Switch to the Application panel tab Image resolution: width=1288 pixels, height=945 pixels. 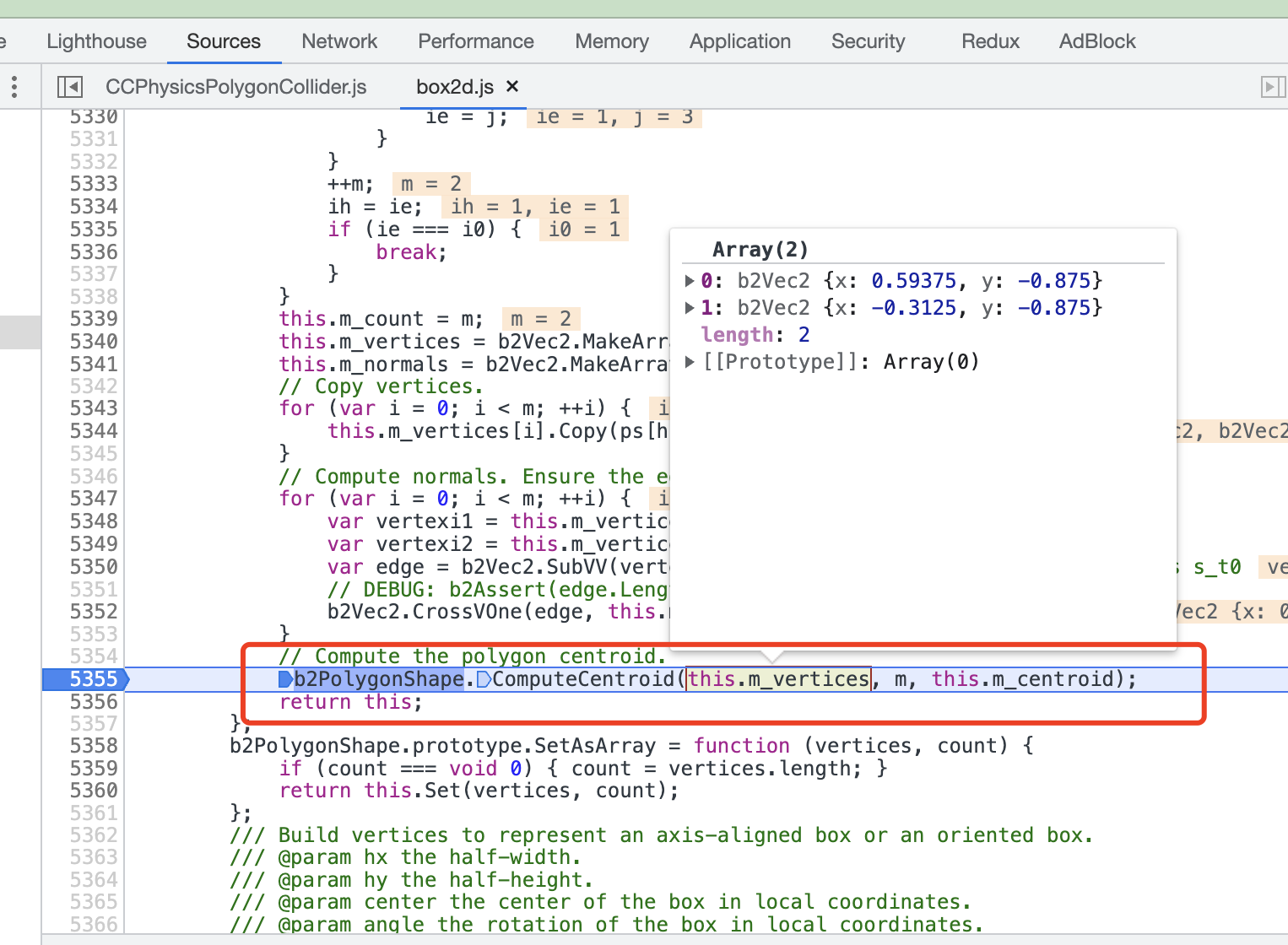tap(740, 41)
